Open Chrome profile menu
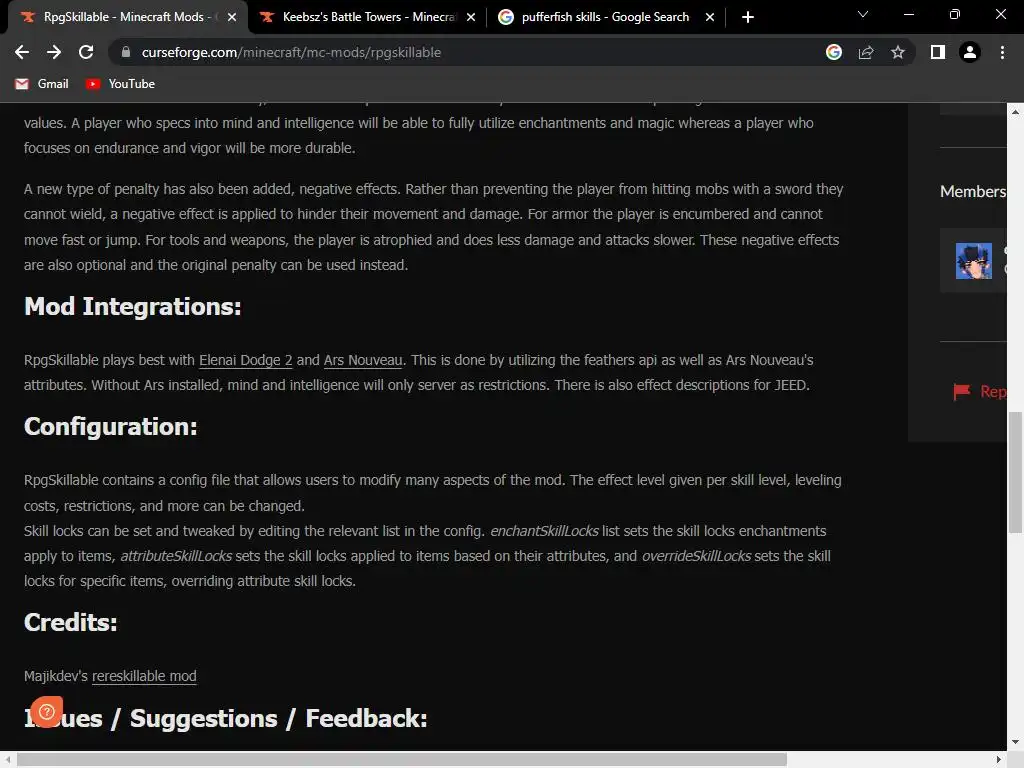1024x768 pixels. click(x=970, y=52)
